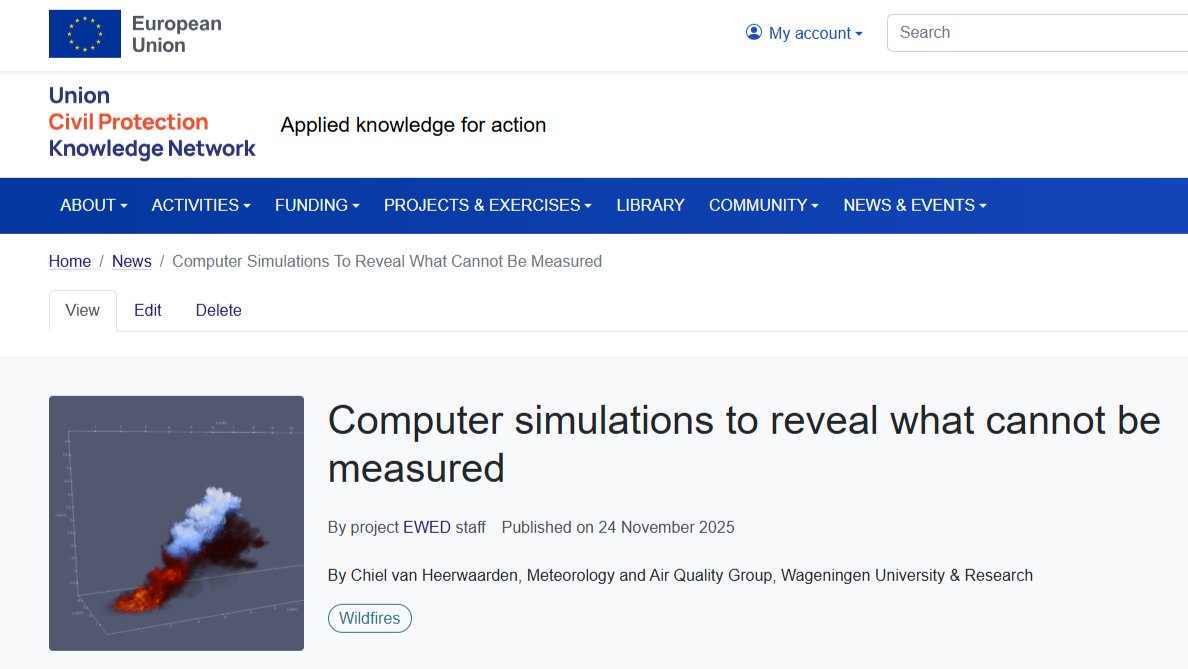Screen dimensions: 1188x669
Task: Click the European Union text beside the flag
Action: (177, 34)
